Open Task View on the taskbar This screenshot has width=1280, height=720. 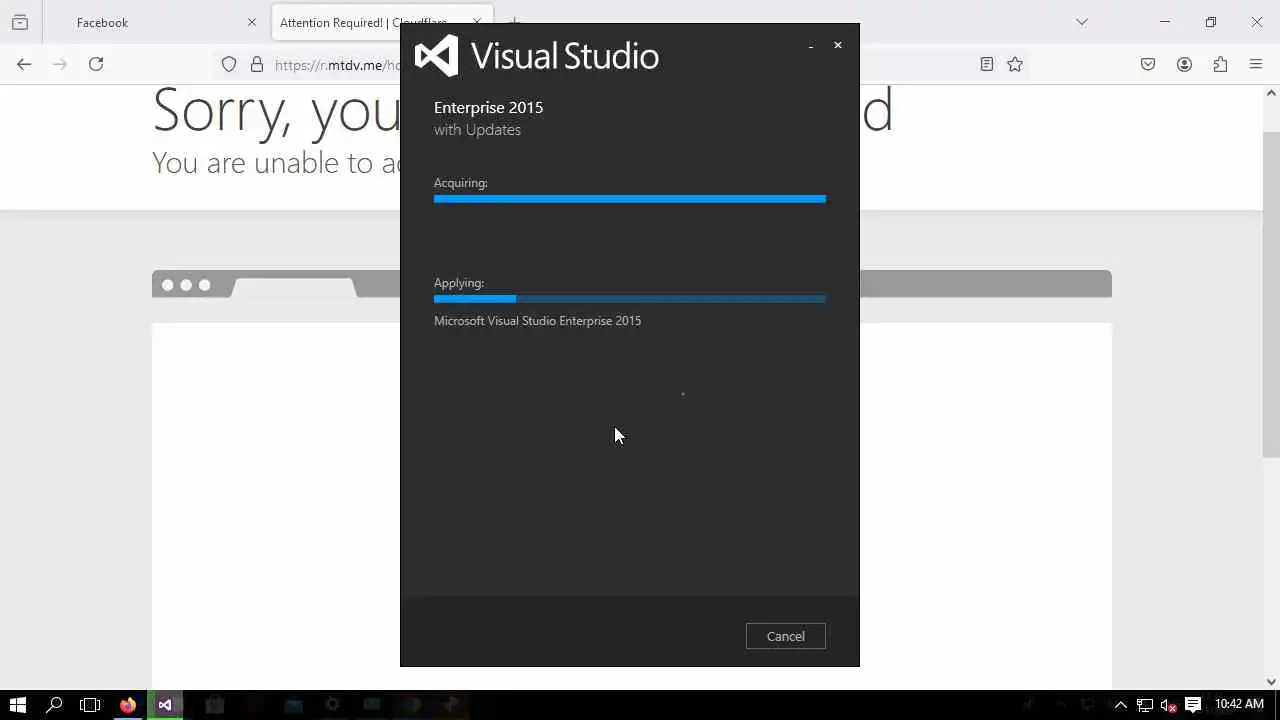(x=90, y=705)
